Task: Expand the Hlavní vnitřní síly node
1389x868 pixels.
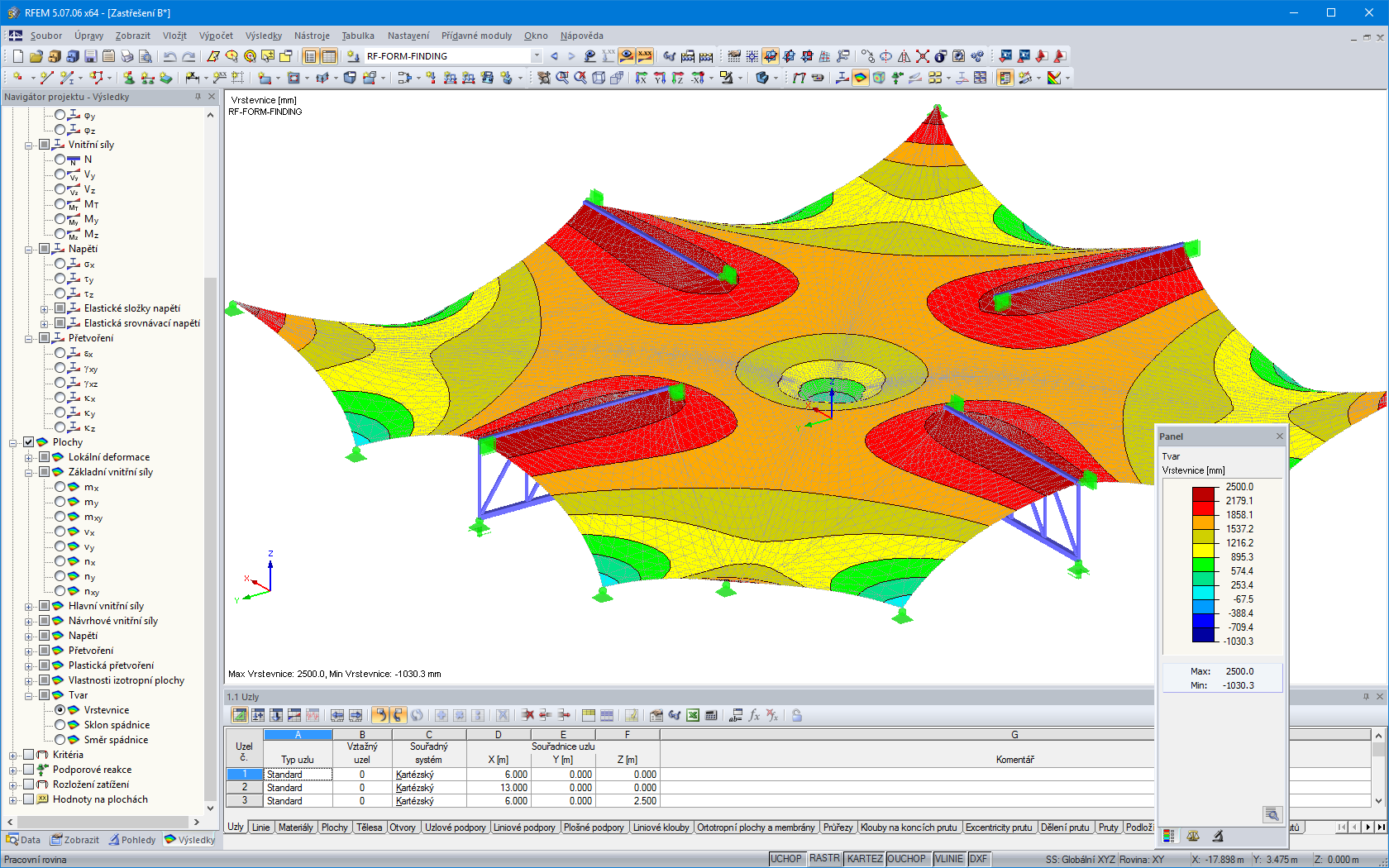Action: (x=29, y=606)
